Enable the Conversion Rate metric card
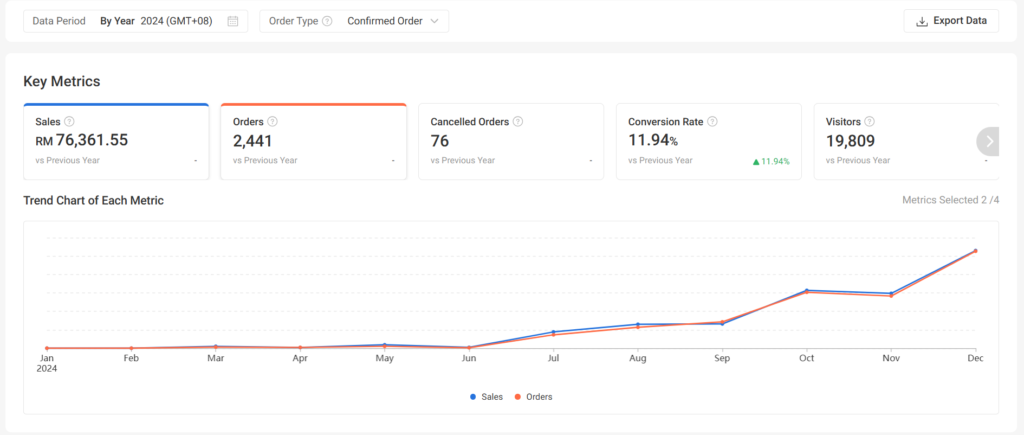This screenshot has height=435, width=1024. tap(708, 142)
